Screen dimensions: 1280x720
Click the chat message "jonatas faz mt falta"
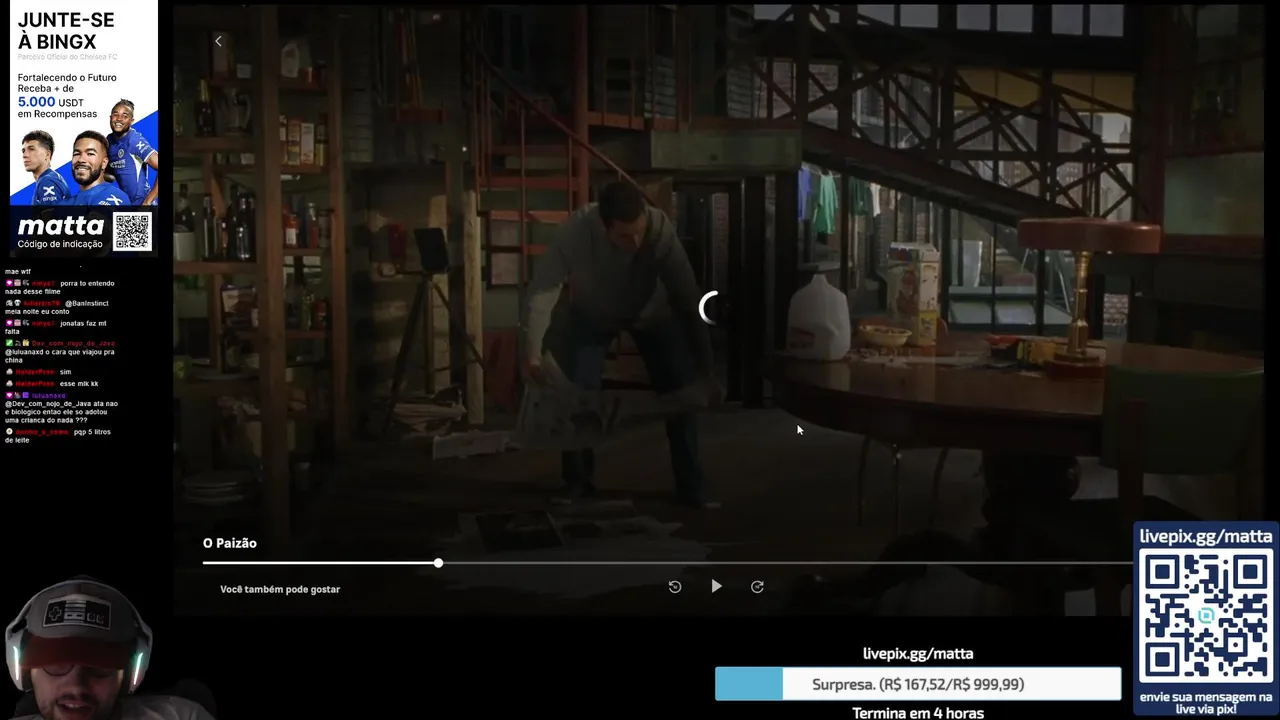(x=55, y=327)
